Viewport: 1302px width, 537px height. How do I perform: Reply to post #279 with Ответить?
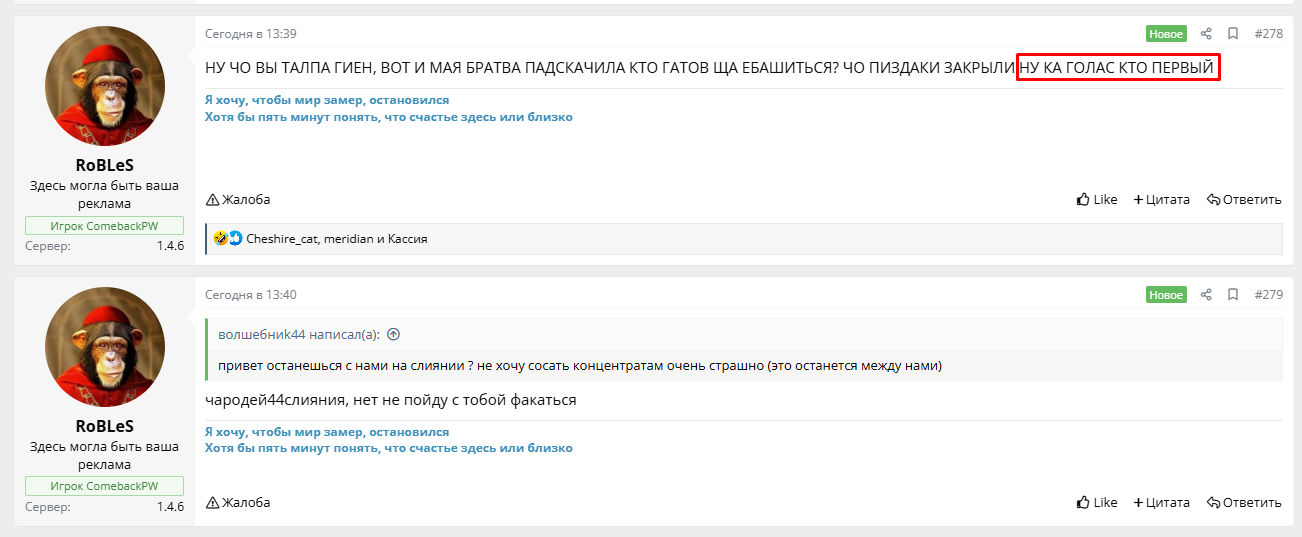[1244, 502]
